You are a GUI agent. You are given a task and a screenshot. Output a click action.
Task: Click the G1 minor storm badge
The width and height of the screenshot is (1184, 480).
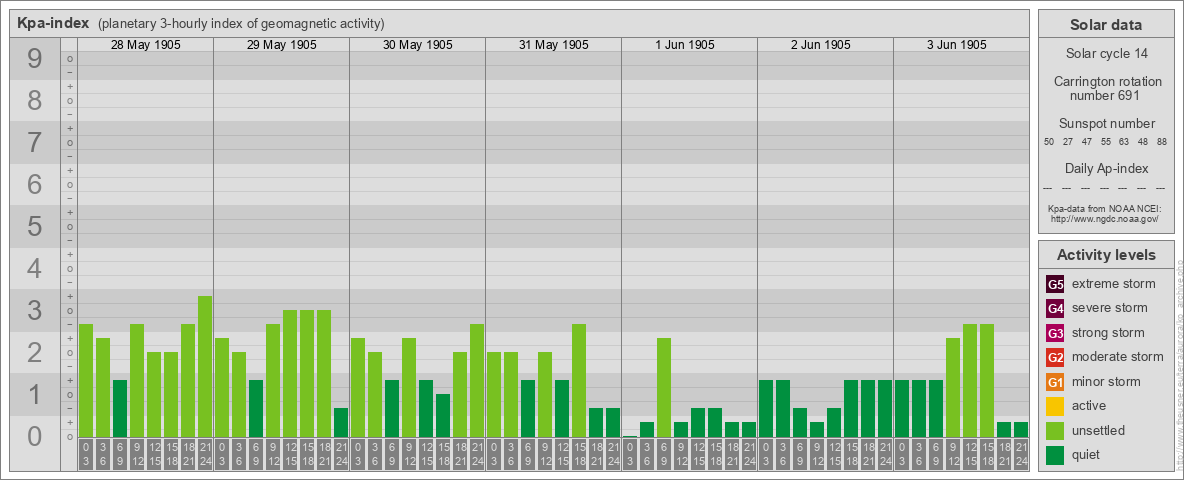pyautogui.click(x=1055, y=382)
